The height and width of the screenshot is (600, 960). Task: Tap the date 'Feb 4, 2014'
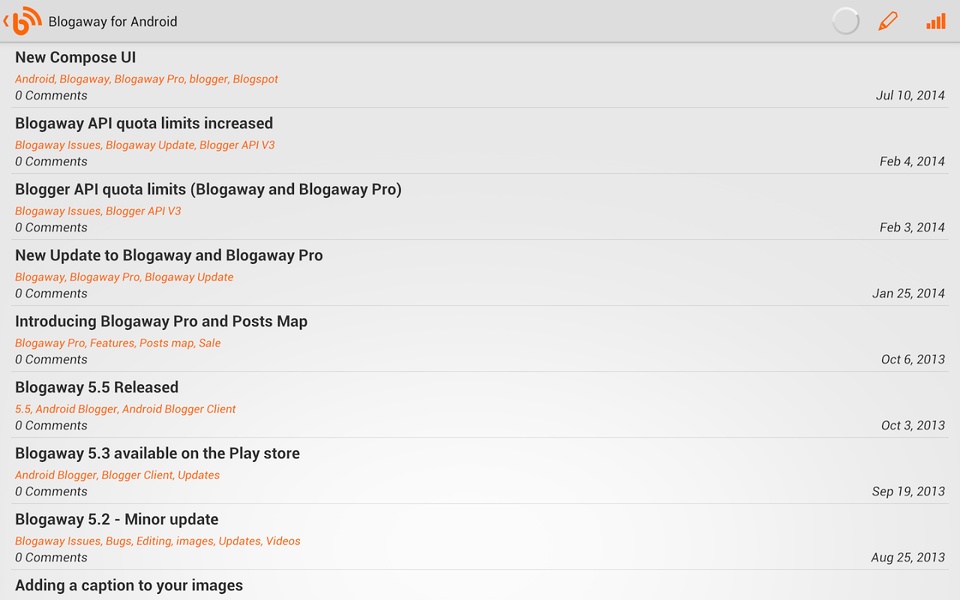[912, 162]
